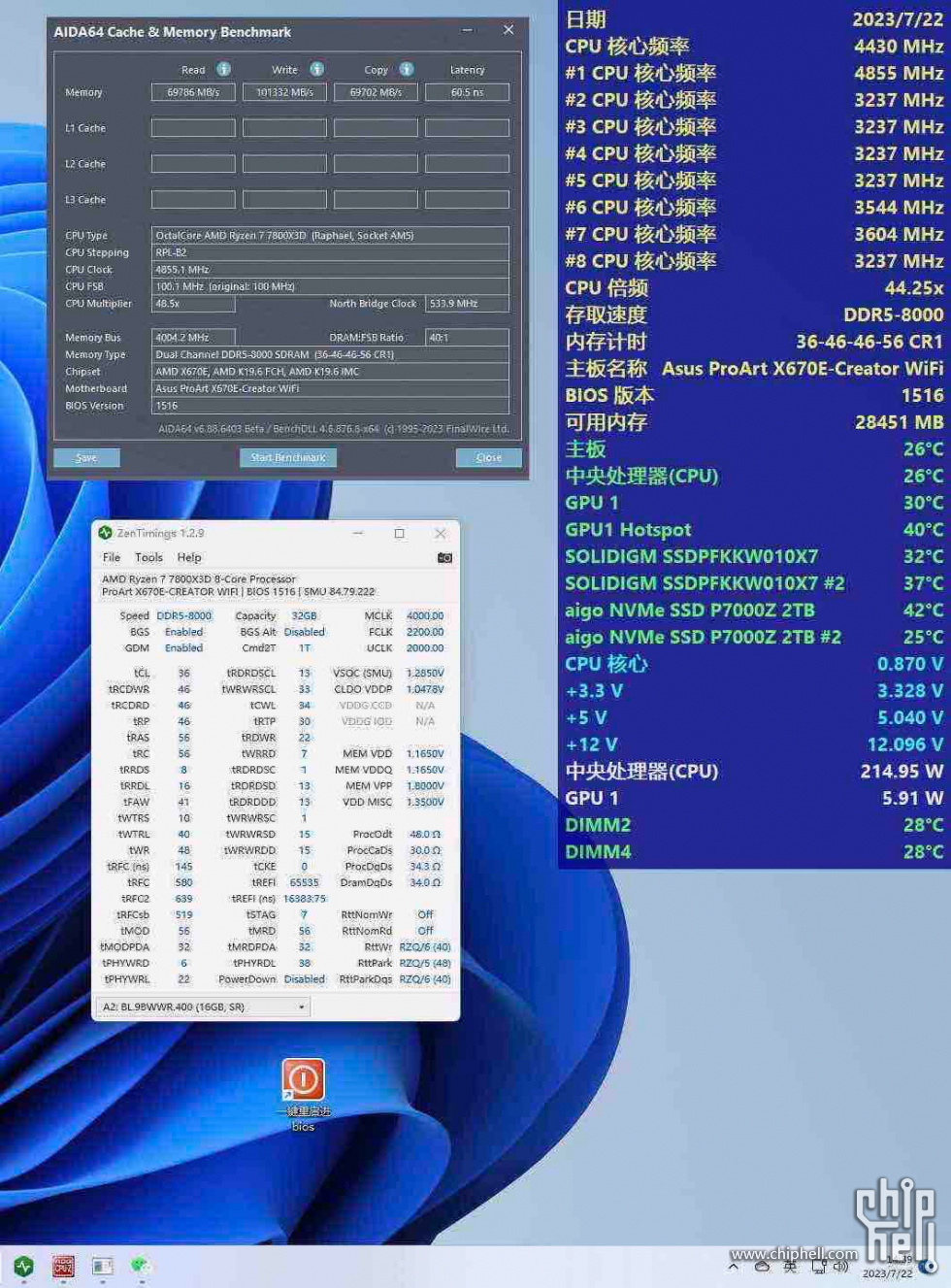Click the empty L1 Cache Read field
951x1288 pixels.
coord(193,128)
